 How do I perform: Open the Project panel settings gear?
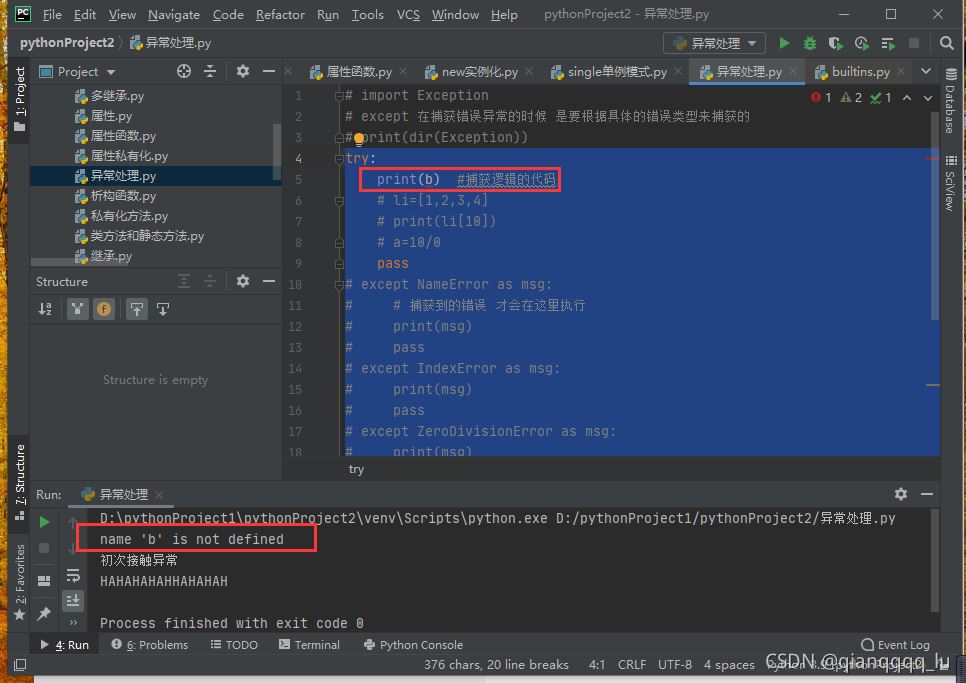click(x=242, y=71)
